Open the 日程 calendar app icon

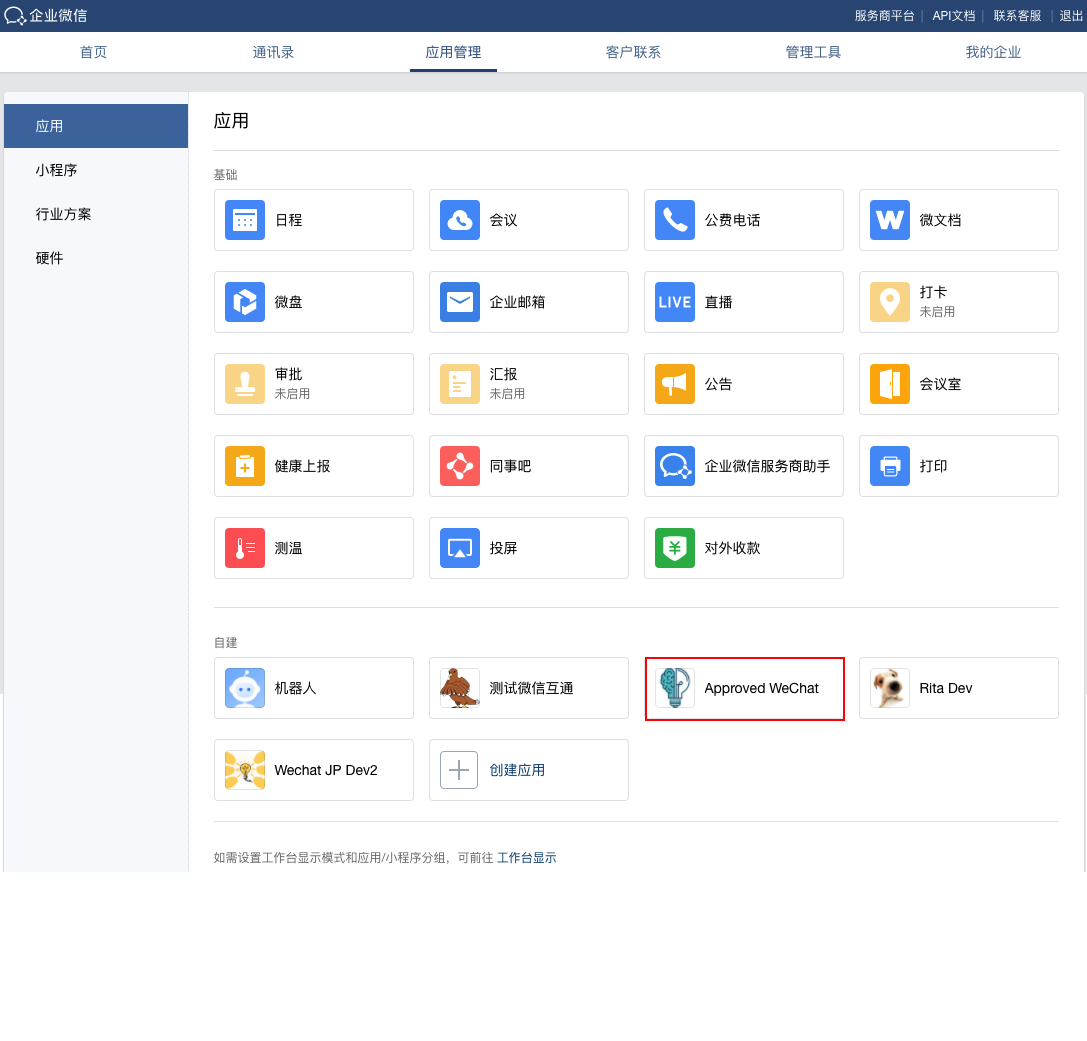[x=245, y=220]
